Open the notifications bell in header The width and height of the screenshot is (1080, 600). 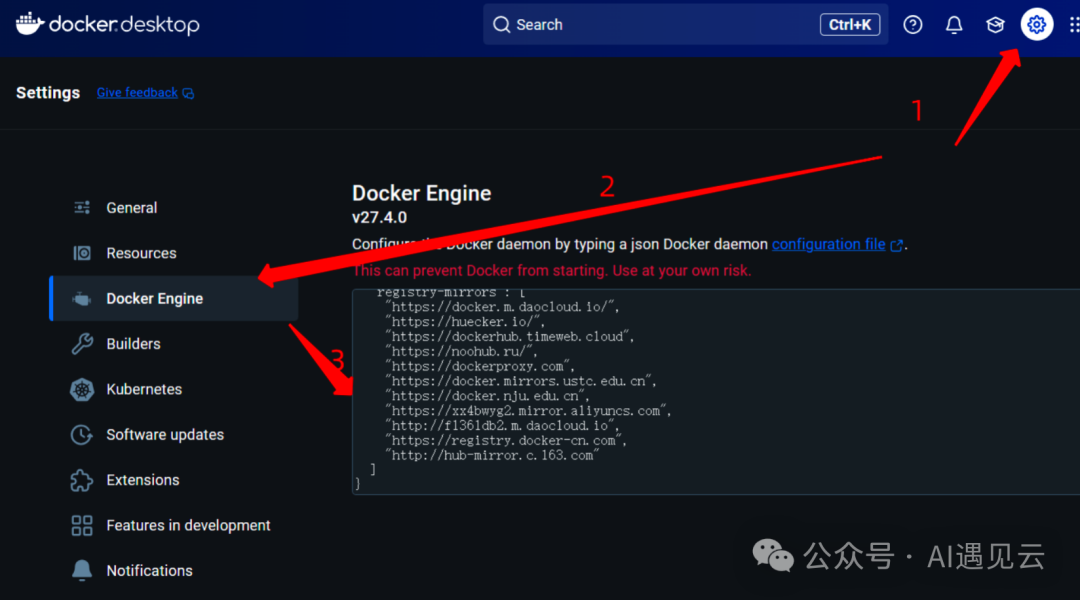click(954, 25)
